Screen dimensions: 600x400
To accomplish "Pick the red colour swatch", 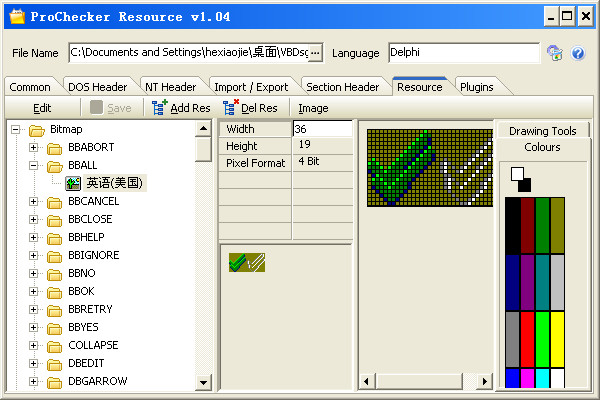I will point(527,339).
